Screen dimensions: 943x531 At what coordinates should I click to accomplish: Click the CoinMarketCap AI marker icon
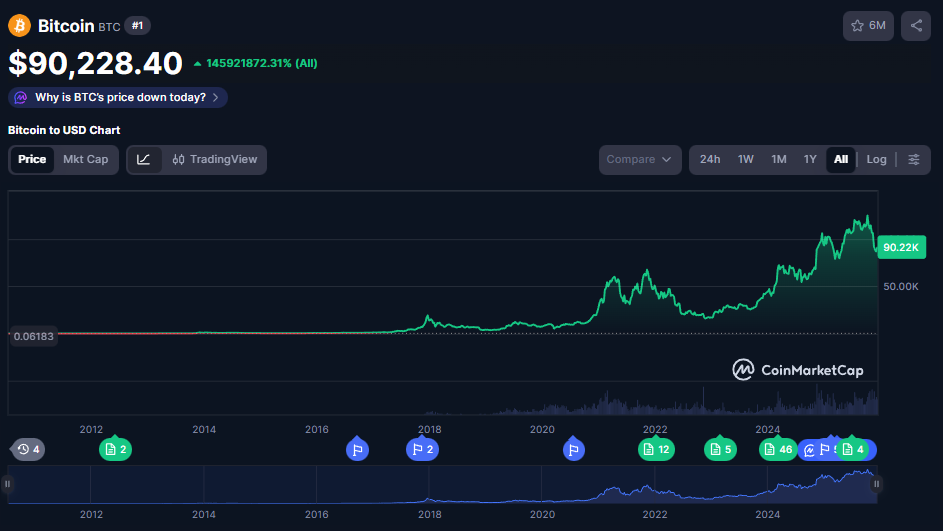point(809,450)
